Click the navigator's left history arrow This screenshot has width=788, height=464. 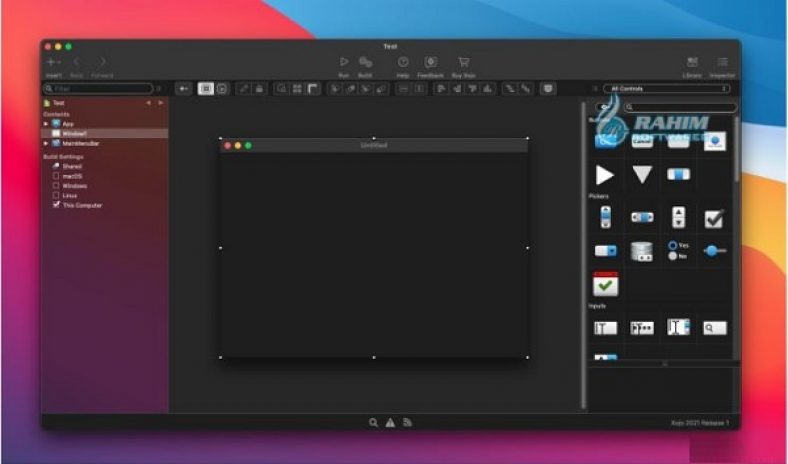148,103
